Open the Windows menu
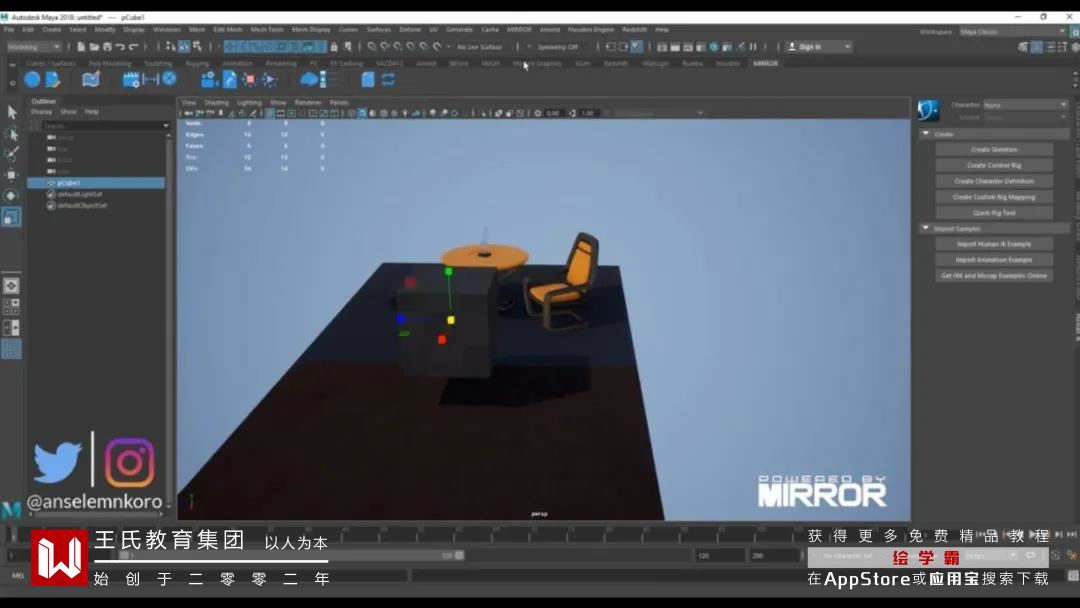The height and width of the screenshot is (608, 1080). [167, 30]
